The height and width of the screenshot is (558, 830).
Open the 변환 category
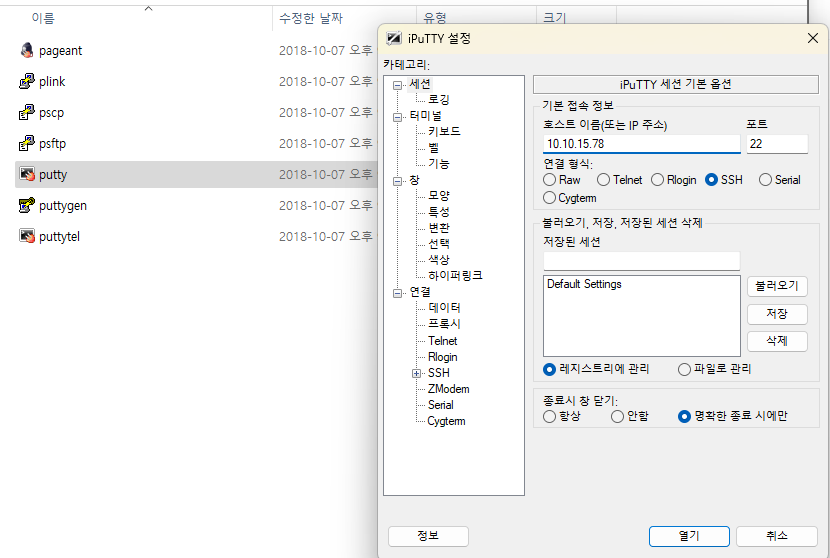tap(439, 228)
